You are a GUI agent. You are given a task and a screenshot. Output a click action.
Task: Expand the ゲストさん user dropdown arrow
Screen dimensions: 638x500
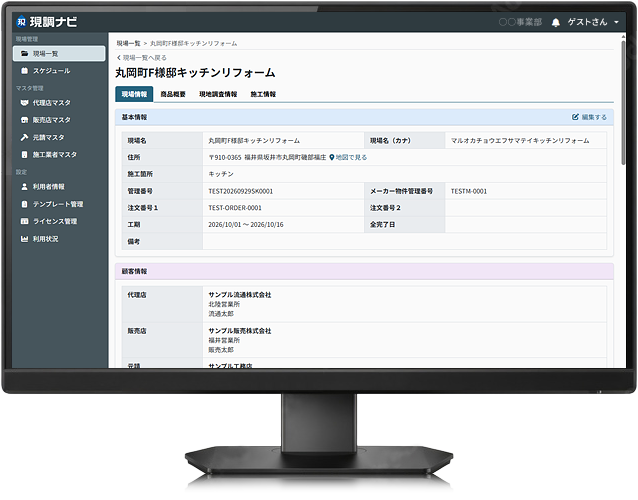(x=616, y=22)
